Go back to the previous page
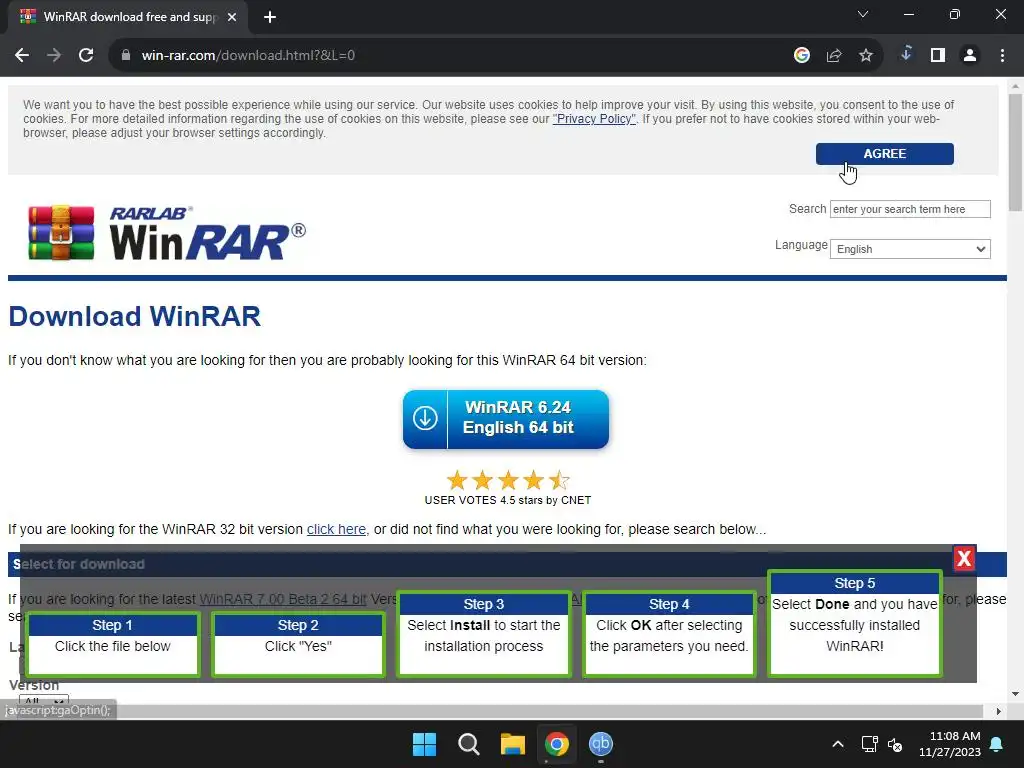Image resolution: width=1024 pixels, height=768 pixels. coord(22,56)
